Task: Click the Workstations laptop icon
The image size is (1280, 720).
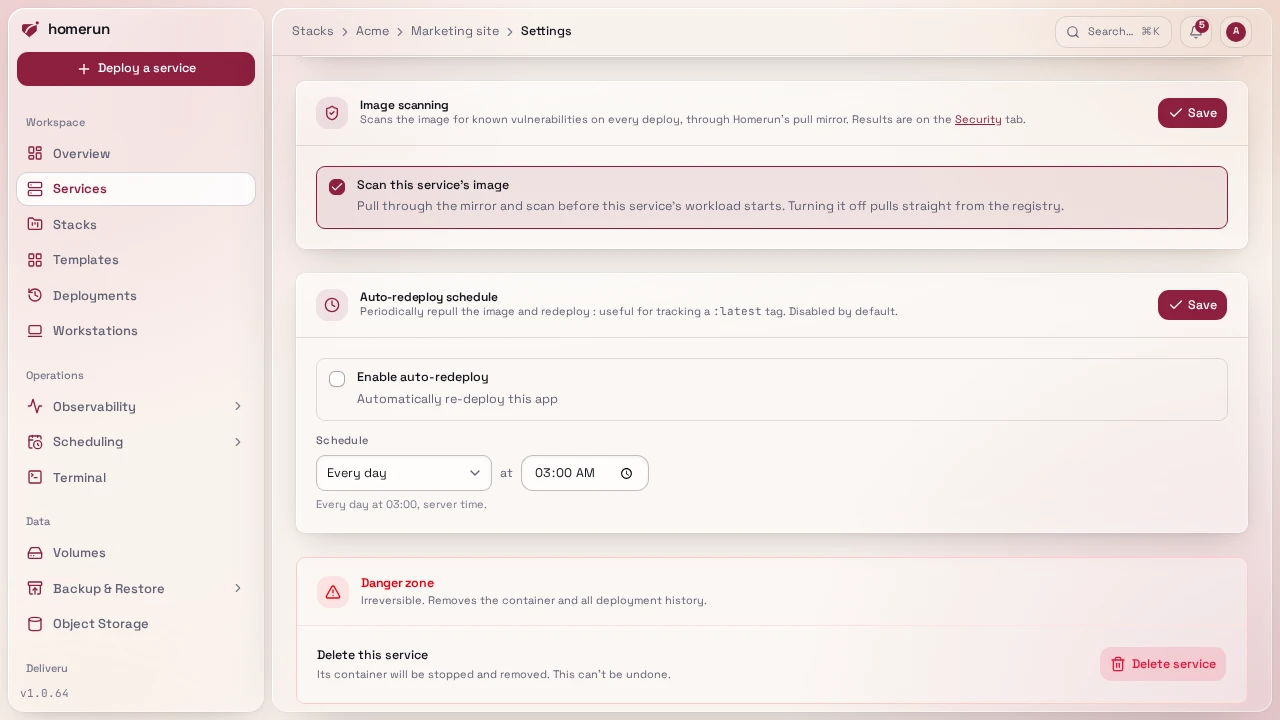Action: pyautogui.click(x=35, y=331)
